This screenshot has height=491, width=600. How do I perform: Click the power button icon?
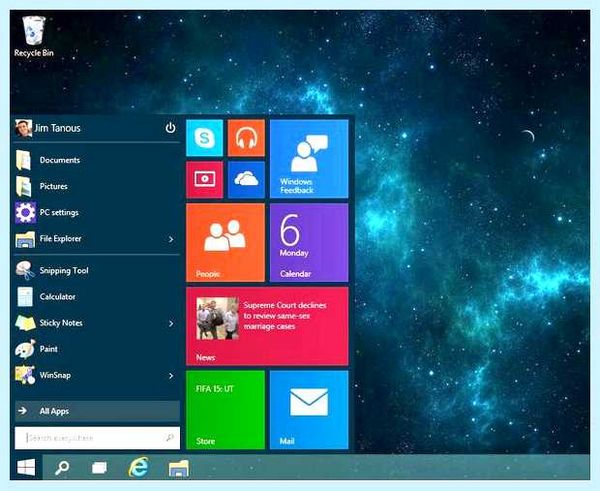(x=170, y=128)
